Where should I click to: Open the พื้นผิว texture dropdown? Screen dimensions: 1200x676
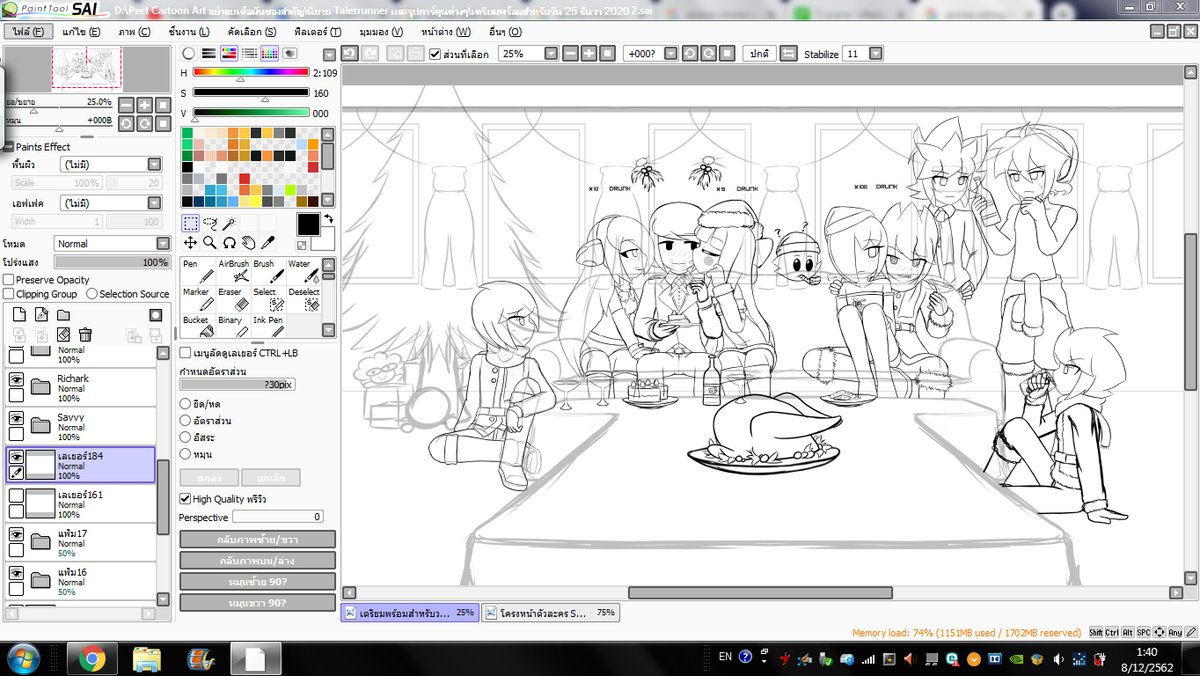[x=154, y=165]
